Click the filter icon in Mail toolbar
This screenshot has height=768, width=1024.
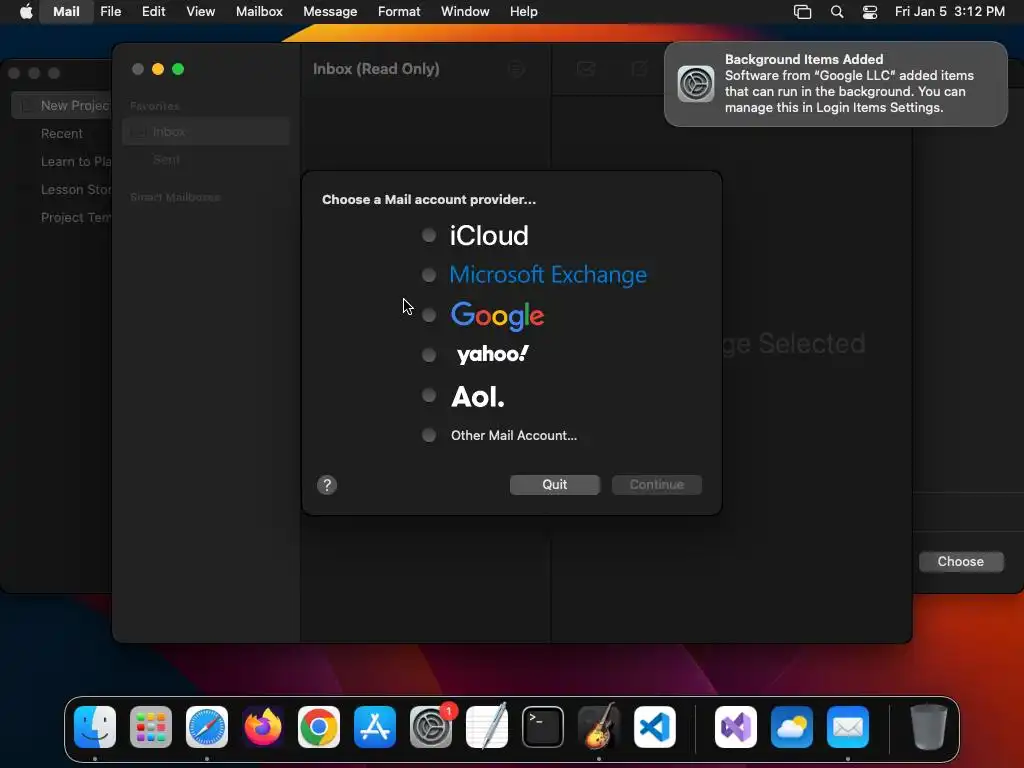[516, 69]
